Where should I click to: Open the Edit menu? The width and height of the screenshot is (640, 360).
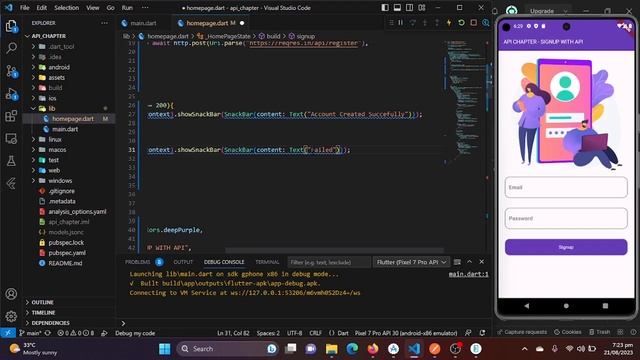[42, 8]
